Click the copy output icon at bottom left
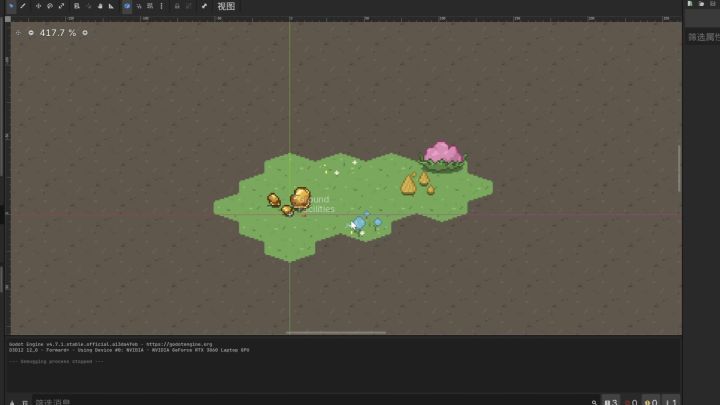 [25, 402]
